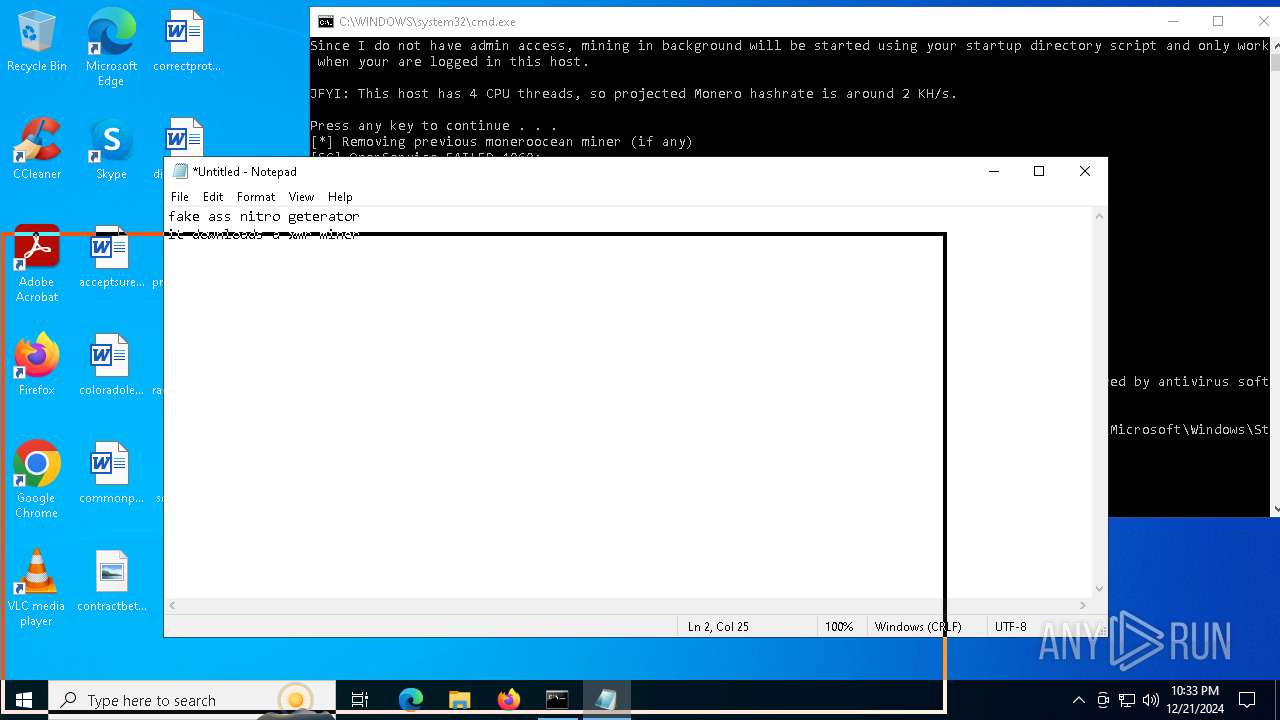1280x720 pixels.
Task: Close the Notepad window
Action: [1085, 171]
